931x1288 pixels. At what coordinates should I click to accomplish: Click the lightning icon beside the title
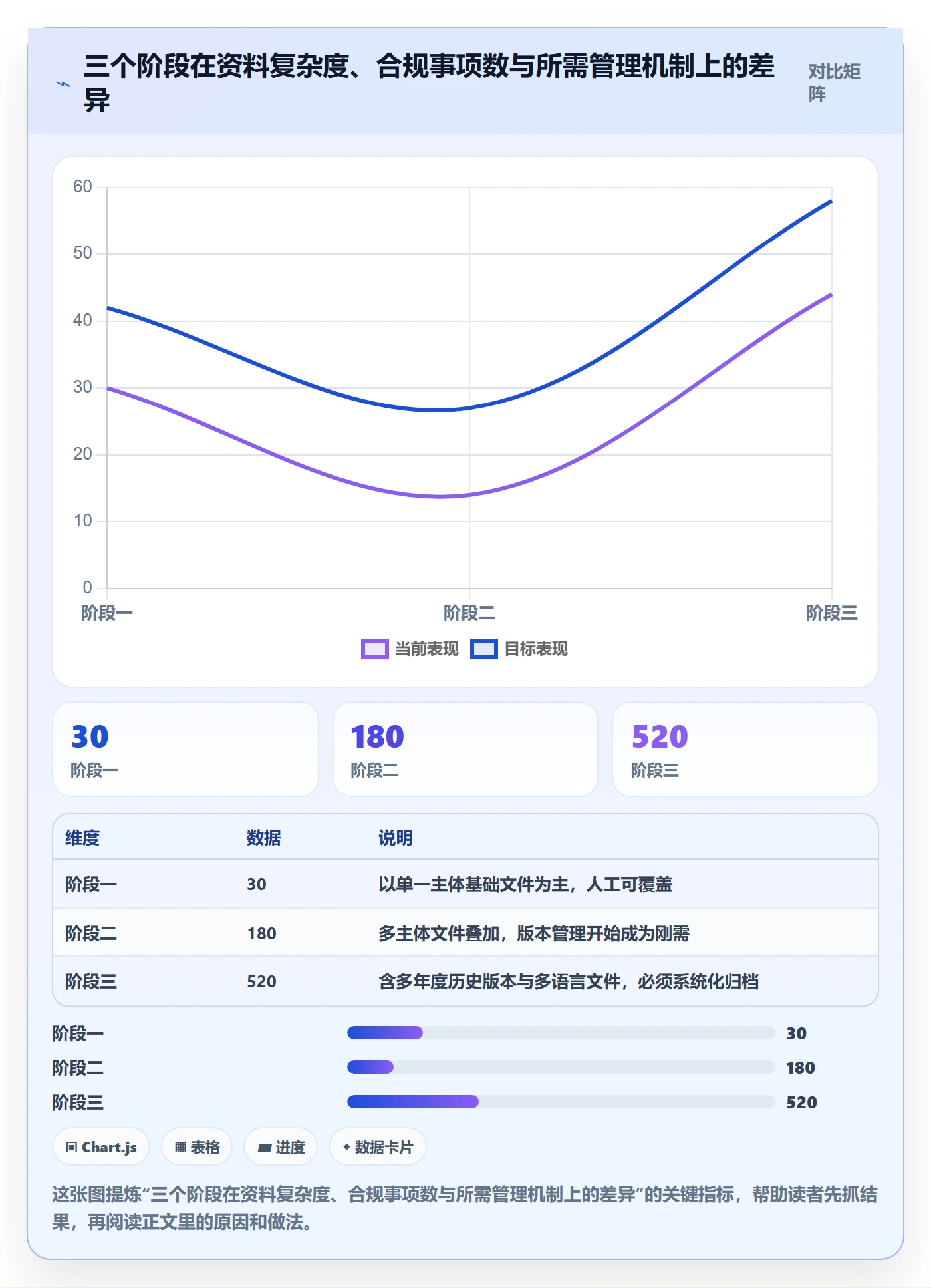pos(63,84)
